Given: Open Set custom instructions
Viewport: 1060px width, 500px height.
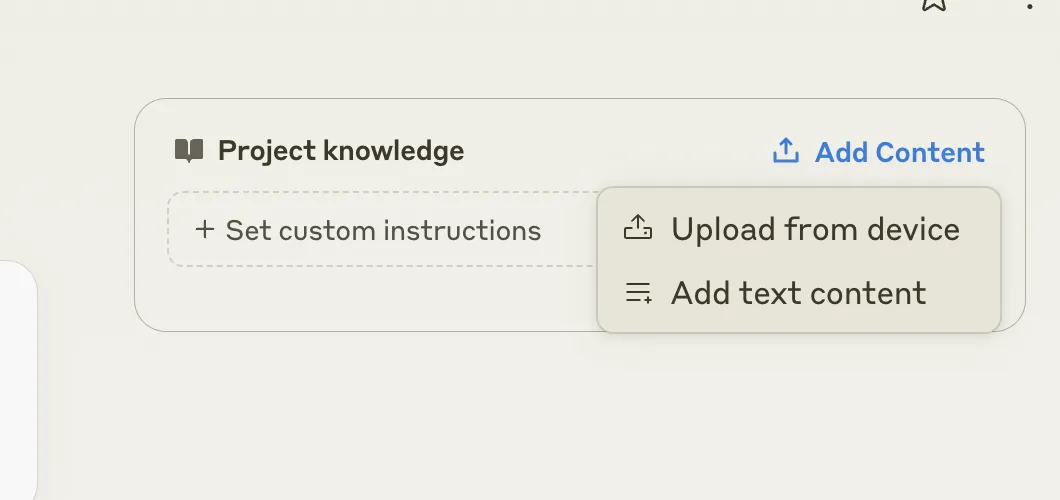Looking at the screenshot, I should coord(368,230).
